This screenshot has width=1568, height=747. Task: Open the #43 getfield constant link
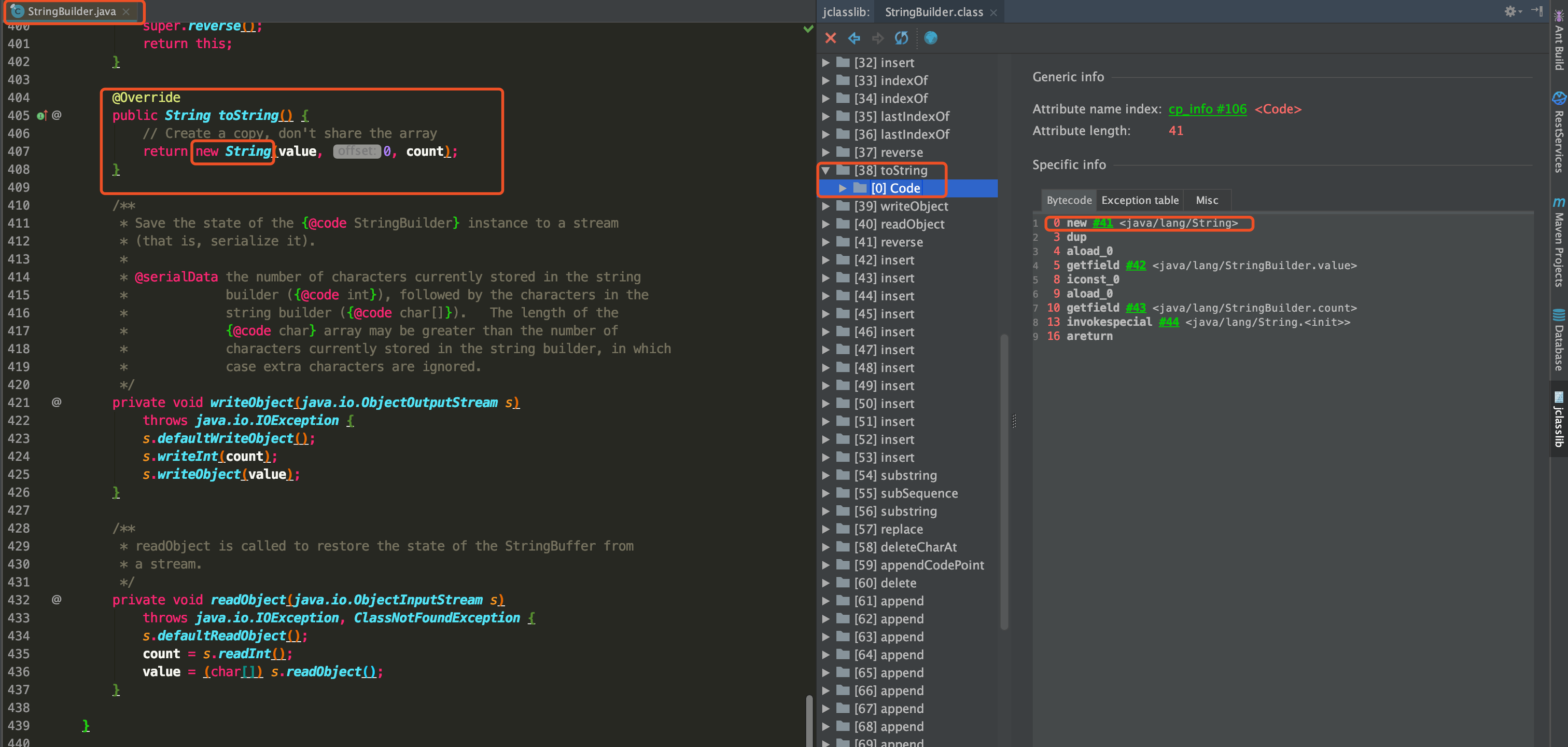[x=1135, y=308]
